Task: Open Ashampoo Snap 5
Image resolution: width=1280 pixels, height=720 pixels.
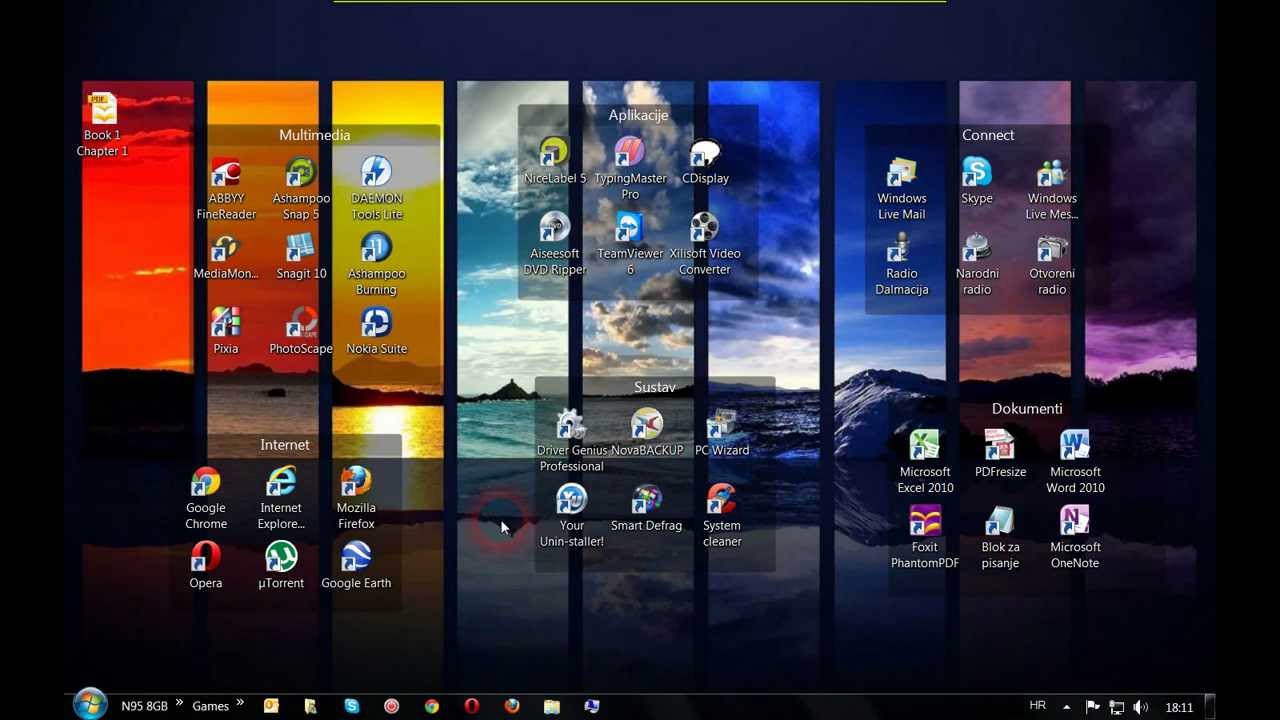Action: [301, 189]
